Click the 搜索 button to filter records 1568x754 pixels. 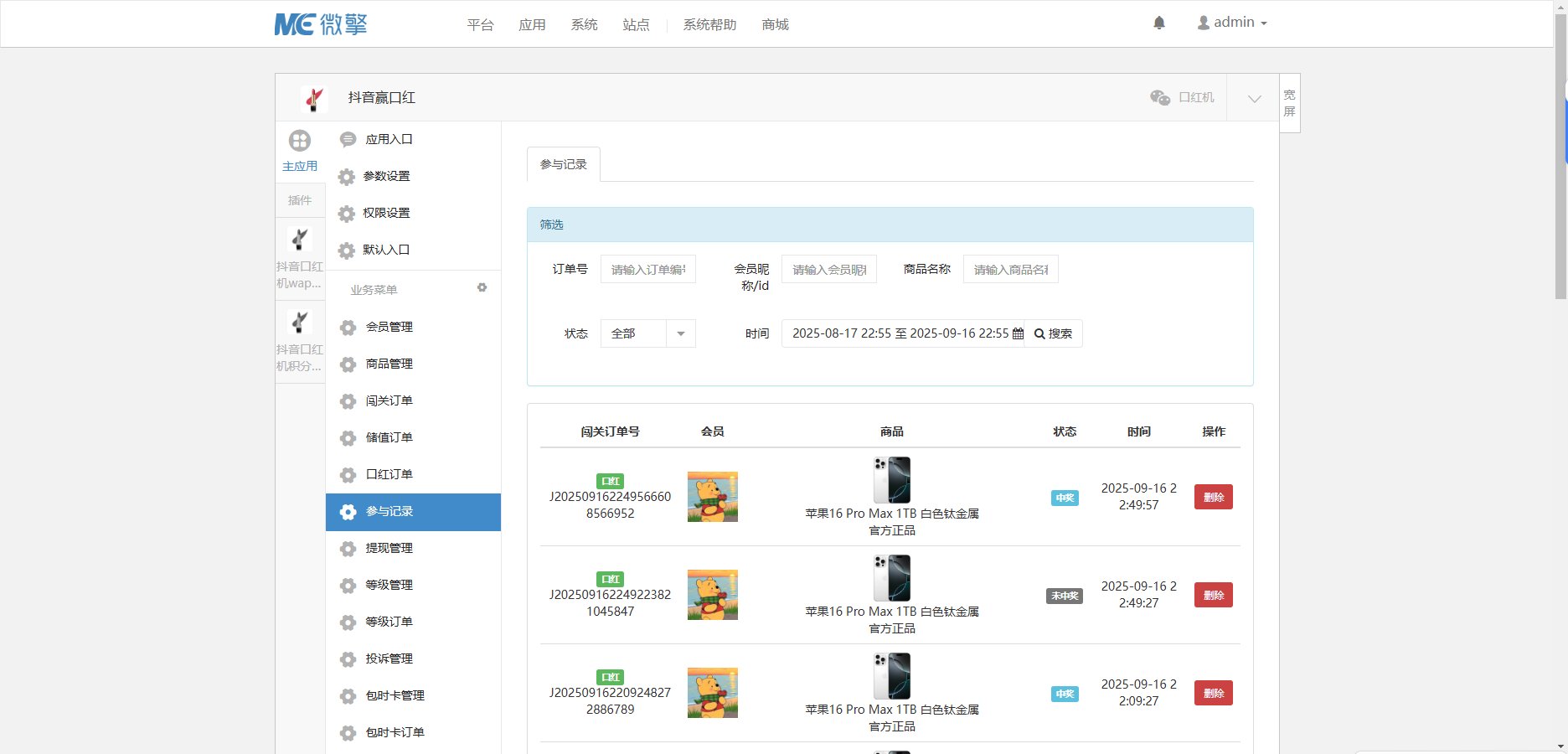(1052, 333)
